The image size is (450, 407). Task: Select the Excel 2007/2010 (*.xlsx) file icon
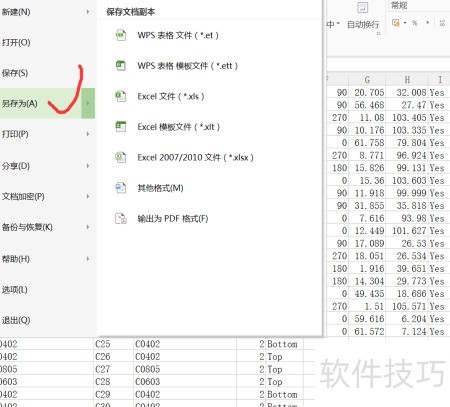pos(121,157)
